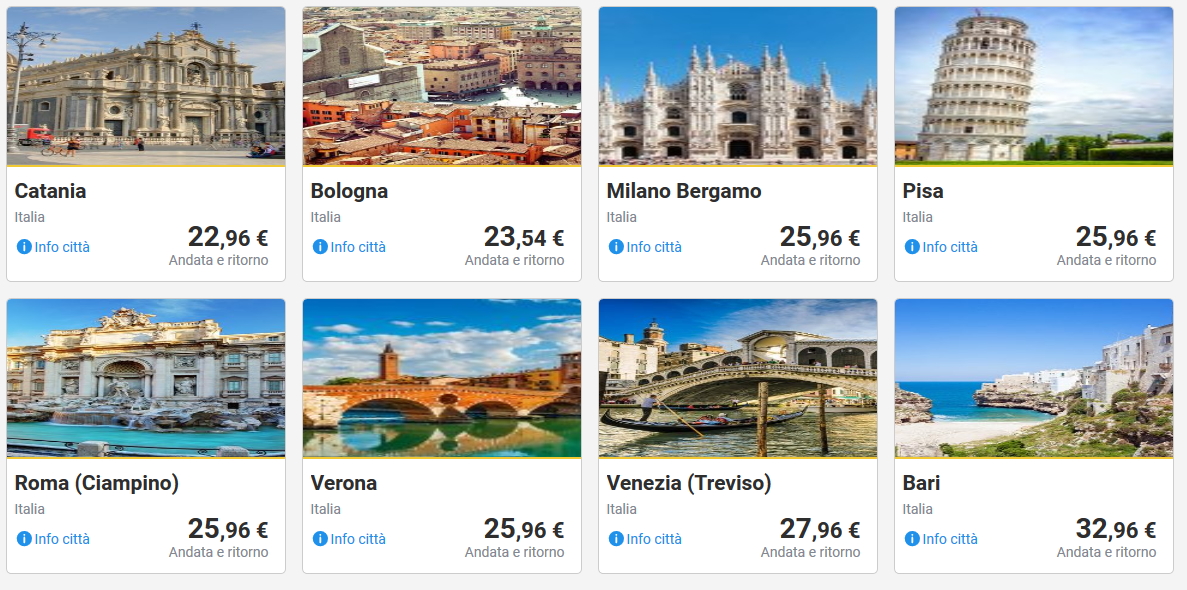The height and width of the screenshot is (590, 1187).
Task: Click the Verona destination title
Action: tap(344, 483)
